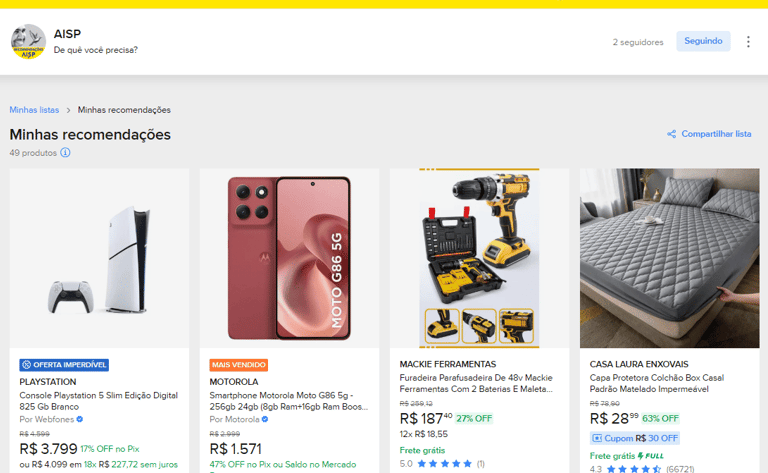Go to Minhas listas breadcrumb link
Image resolution: width=768 pixels, height=473 pixels.
click(x=34, y=110)
